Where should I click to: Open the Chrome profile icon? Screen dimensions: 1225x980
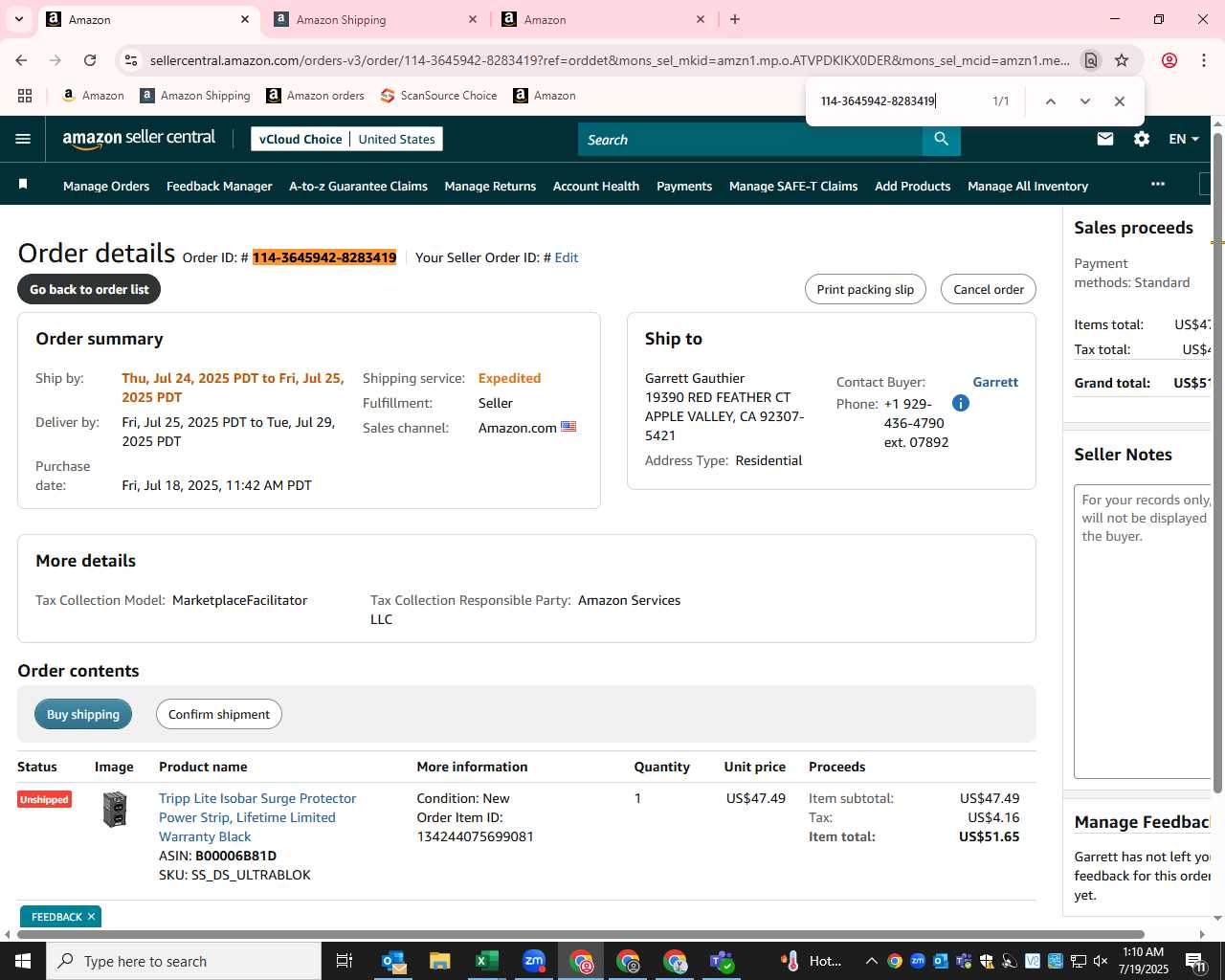[x=1169, y=60]
